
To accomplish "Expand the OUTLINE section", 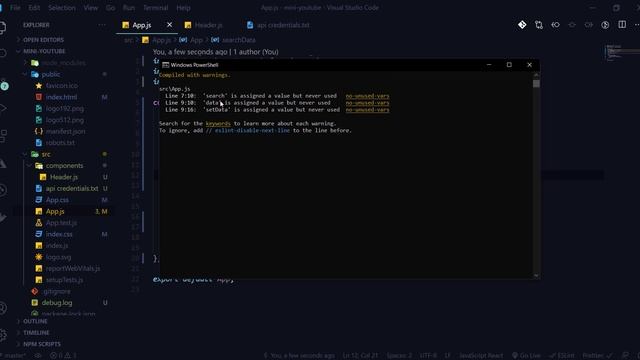I will (x=35, y=321).
